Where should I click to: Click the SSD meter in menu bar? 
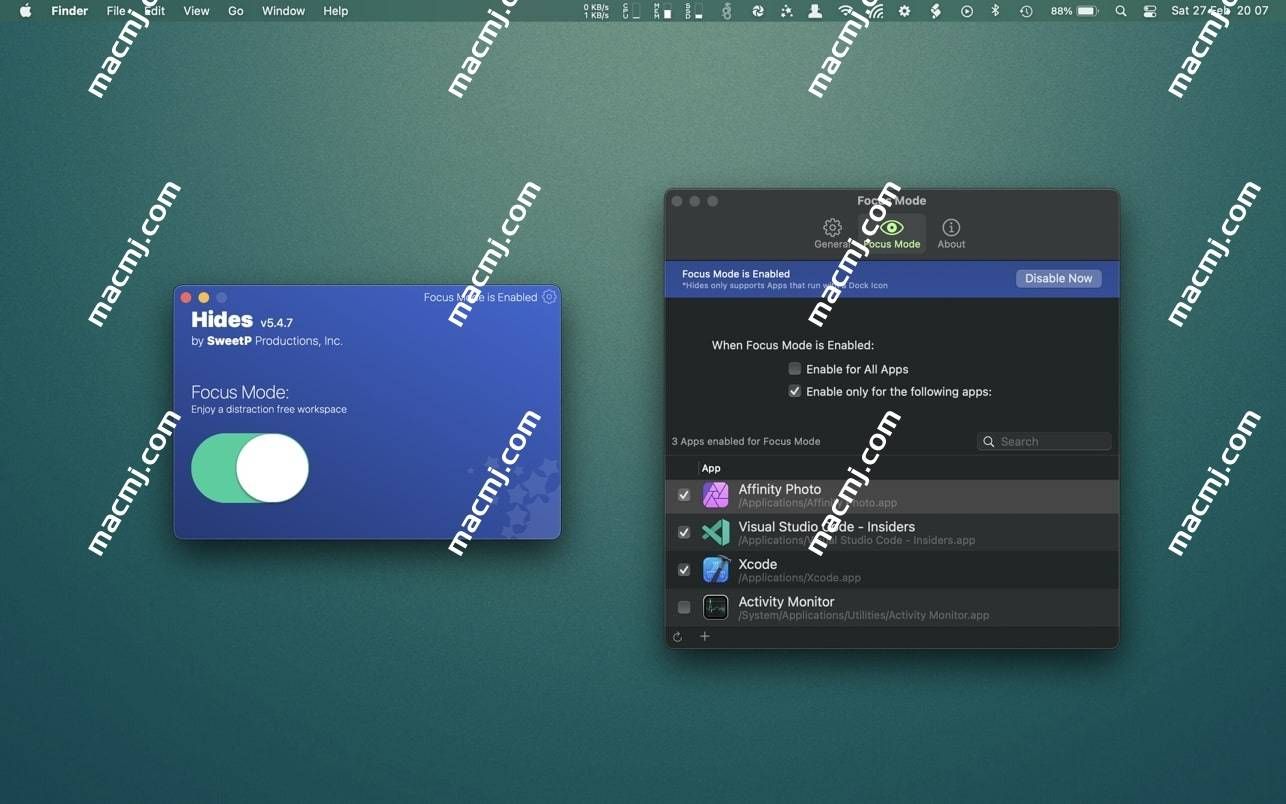tap(694, 11)
